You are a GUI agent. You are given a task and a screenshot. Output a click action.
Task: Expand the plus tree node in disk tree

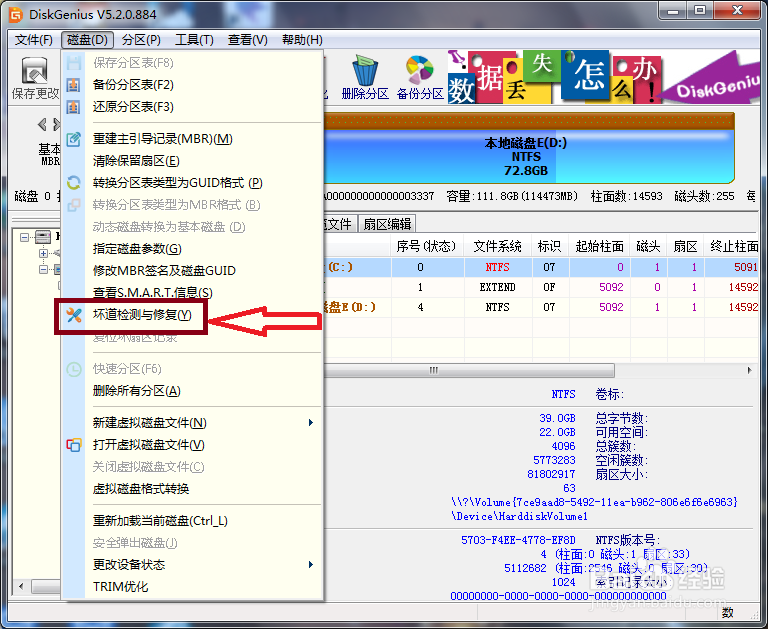(x=44, y=253)
